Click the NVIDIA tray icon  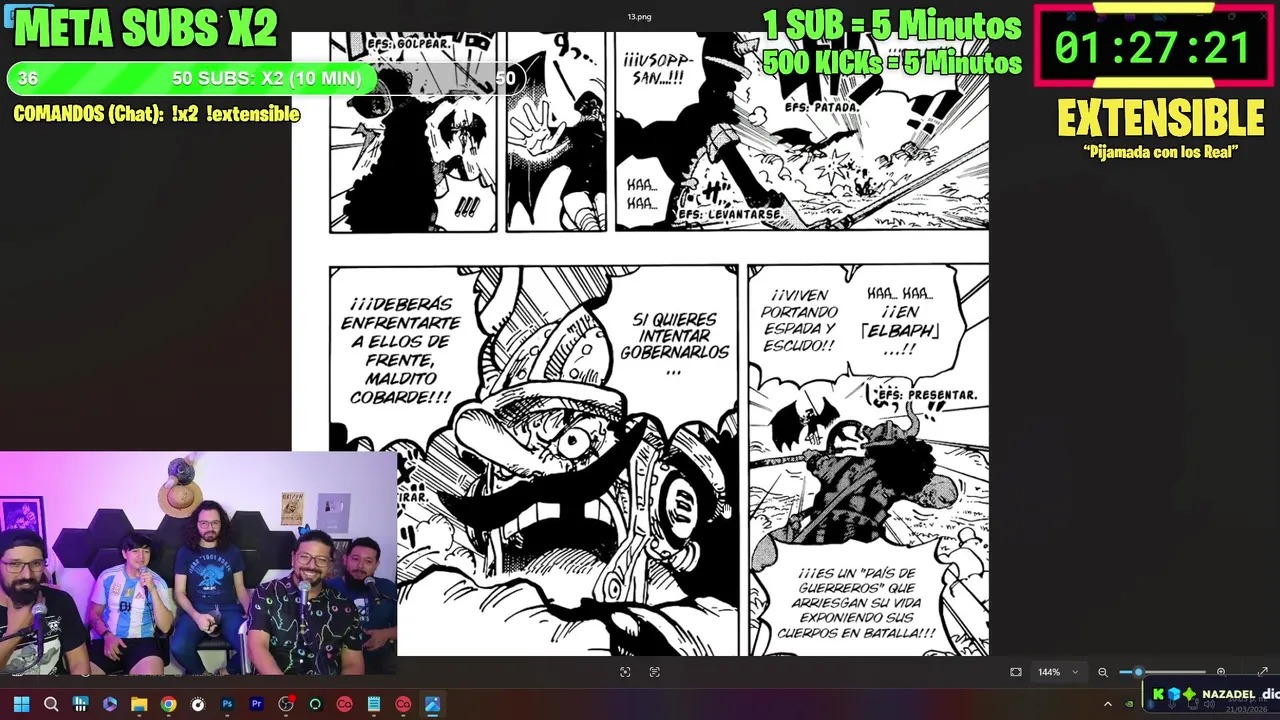click(1129, 704)
